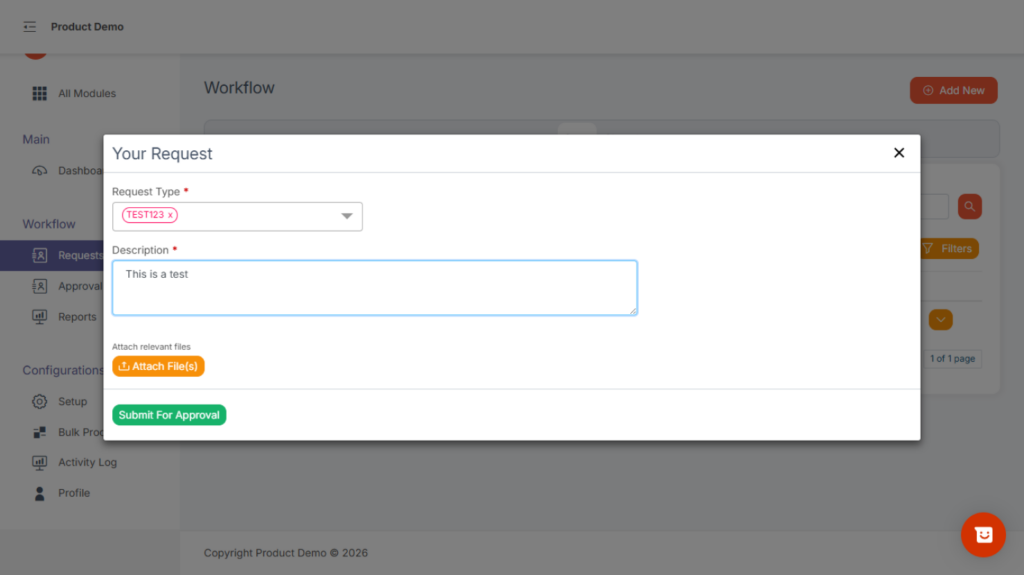This screenshot has height=575, width=1024.
Task: Remove the TEST123 tag with x
Action: pos(170,215)
